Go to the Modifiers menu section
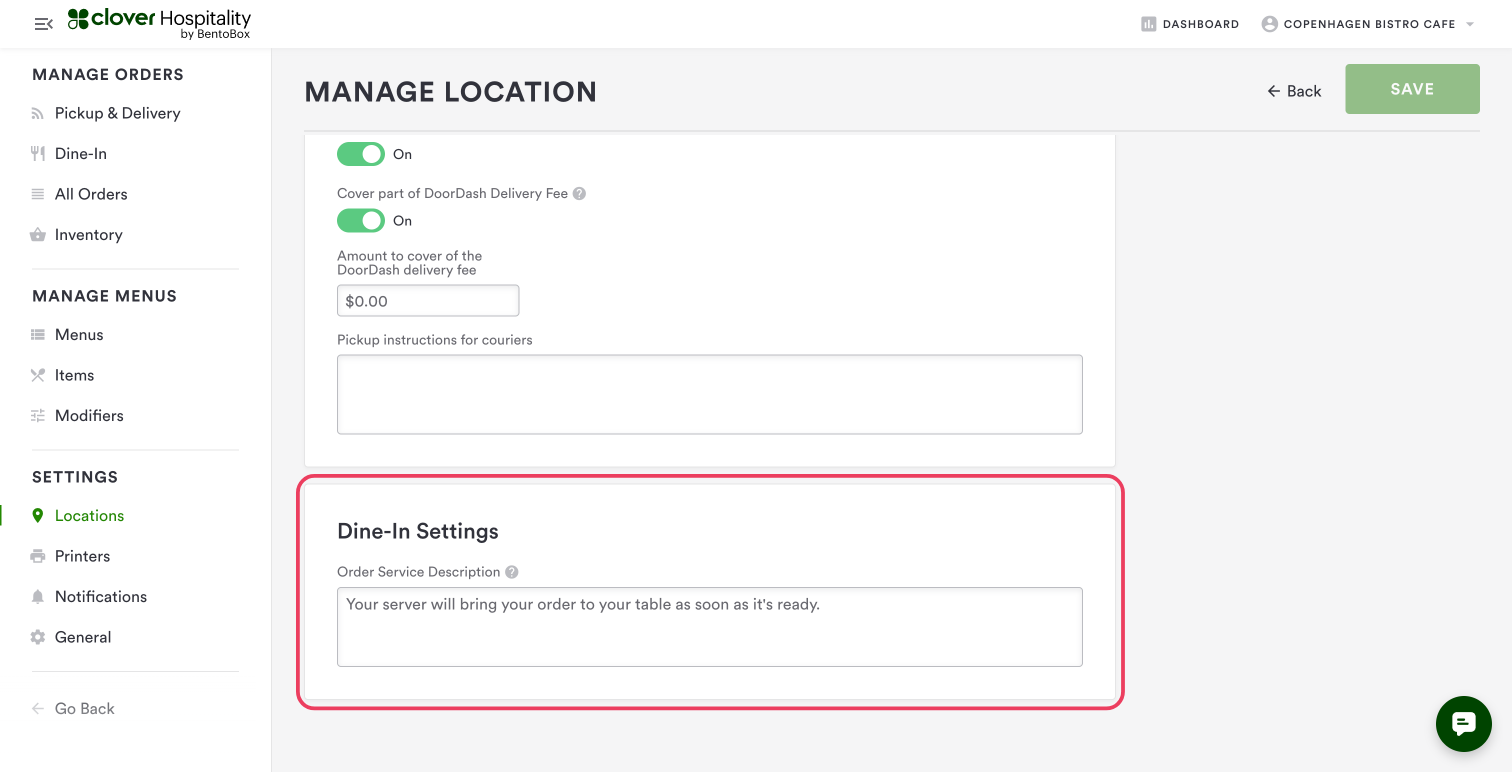Screen dimensions: 1512x772 pos(89,415)
